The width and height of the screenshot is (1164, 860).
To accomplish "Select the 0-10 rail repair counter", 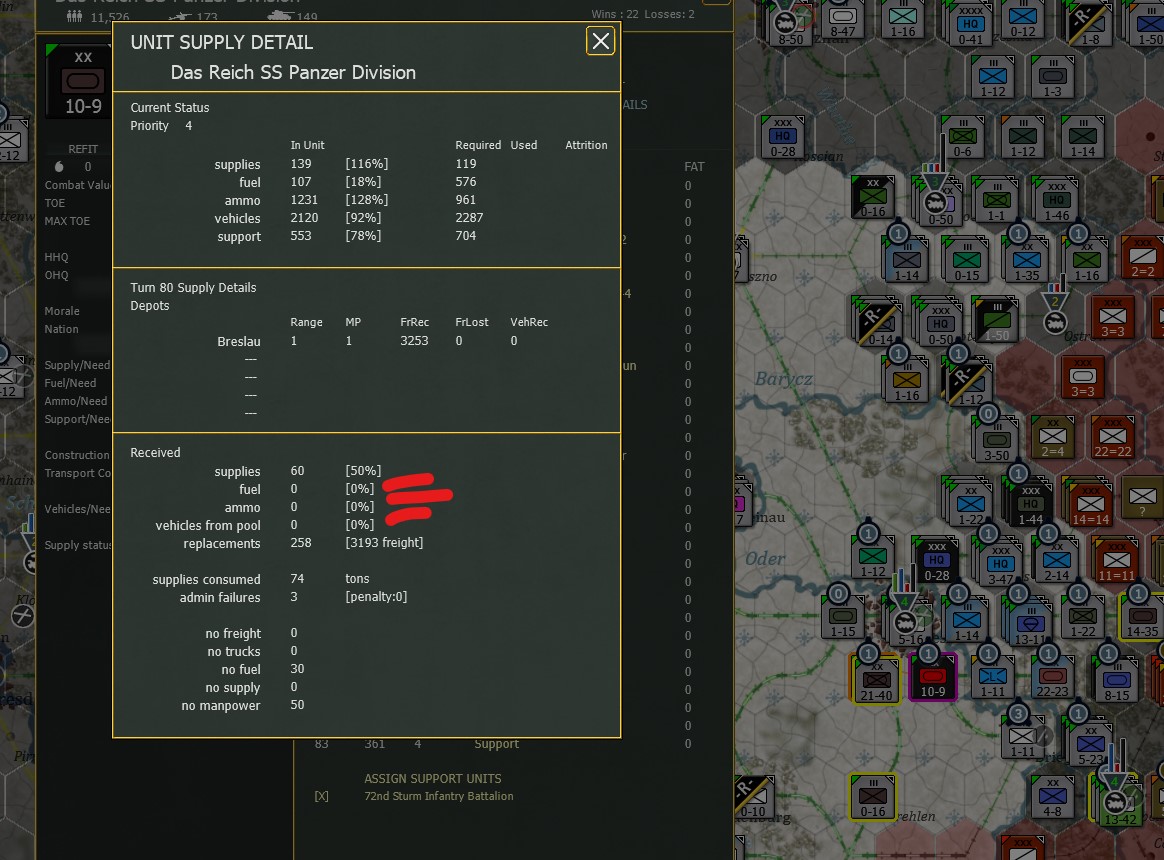I will point(754,798).
